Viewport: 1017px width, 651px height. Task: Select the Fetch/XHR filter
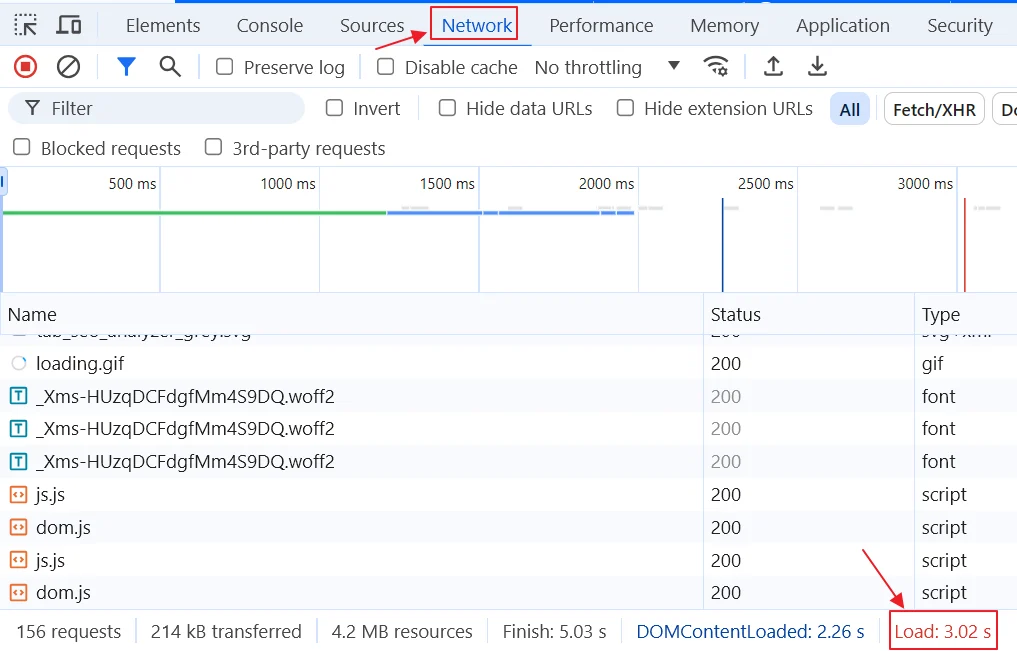coord(933,108)
